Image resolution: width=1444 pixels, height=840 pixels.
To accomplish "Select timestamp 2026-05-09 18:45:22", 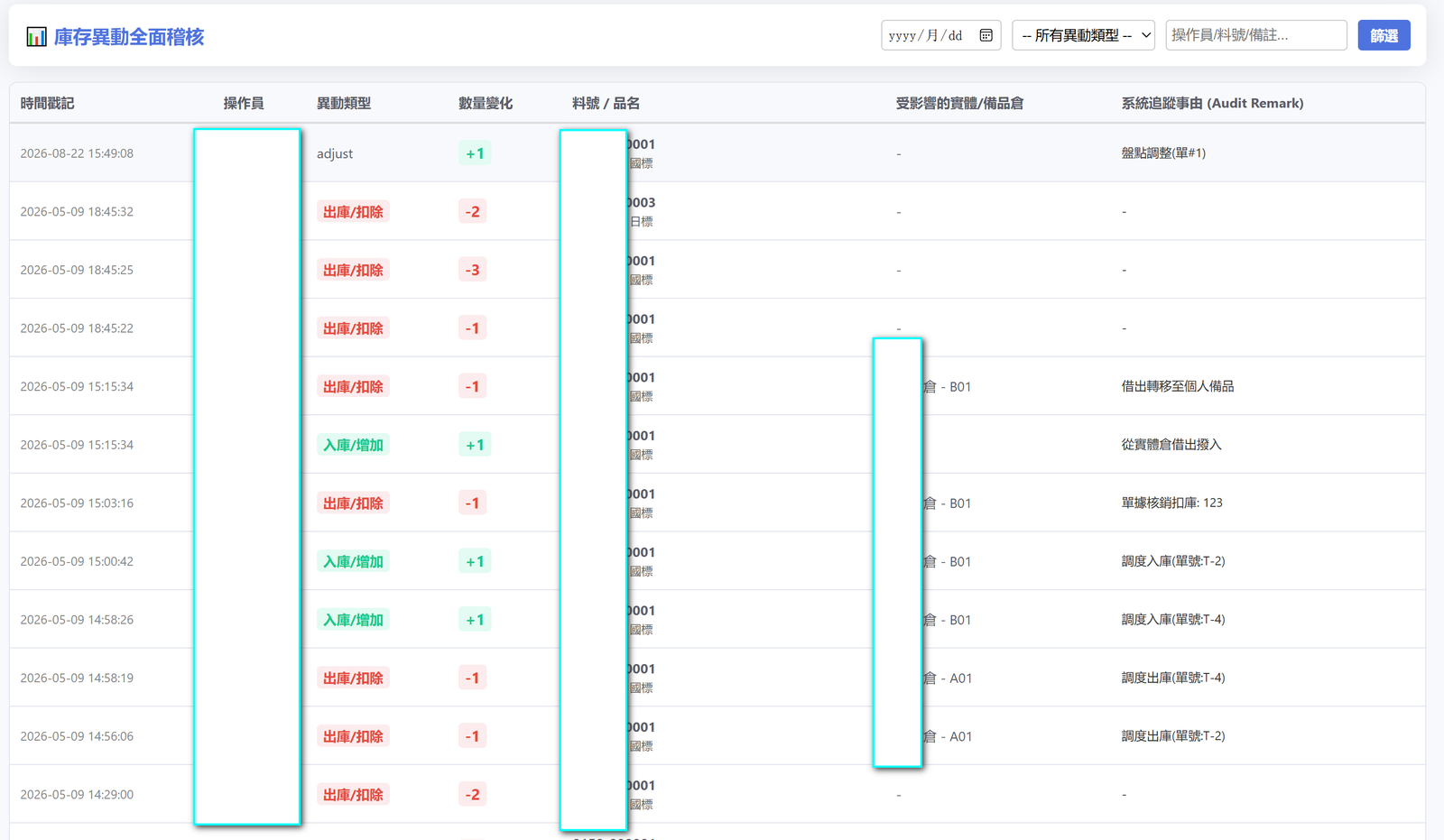I will tap(77, 328).
